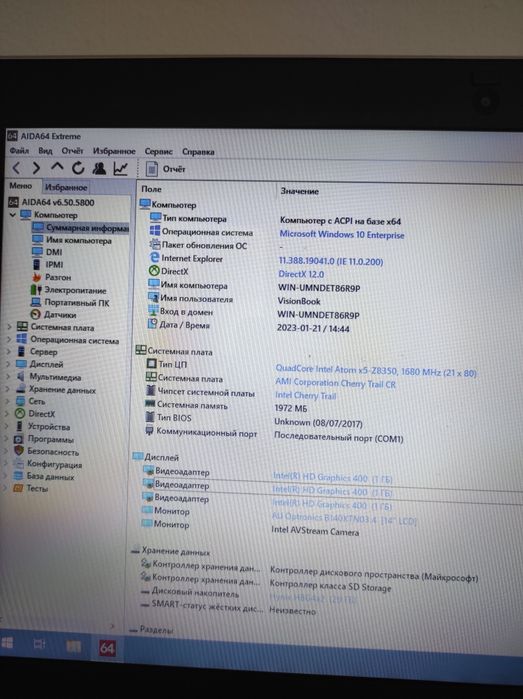Open the Вид menu
Viewport: 523px width, 699px height.
click(45, 151)
